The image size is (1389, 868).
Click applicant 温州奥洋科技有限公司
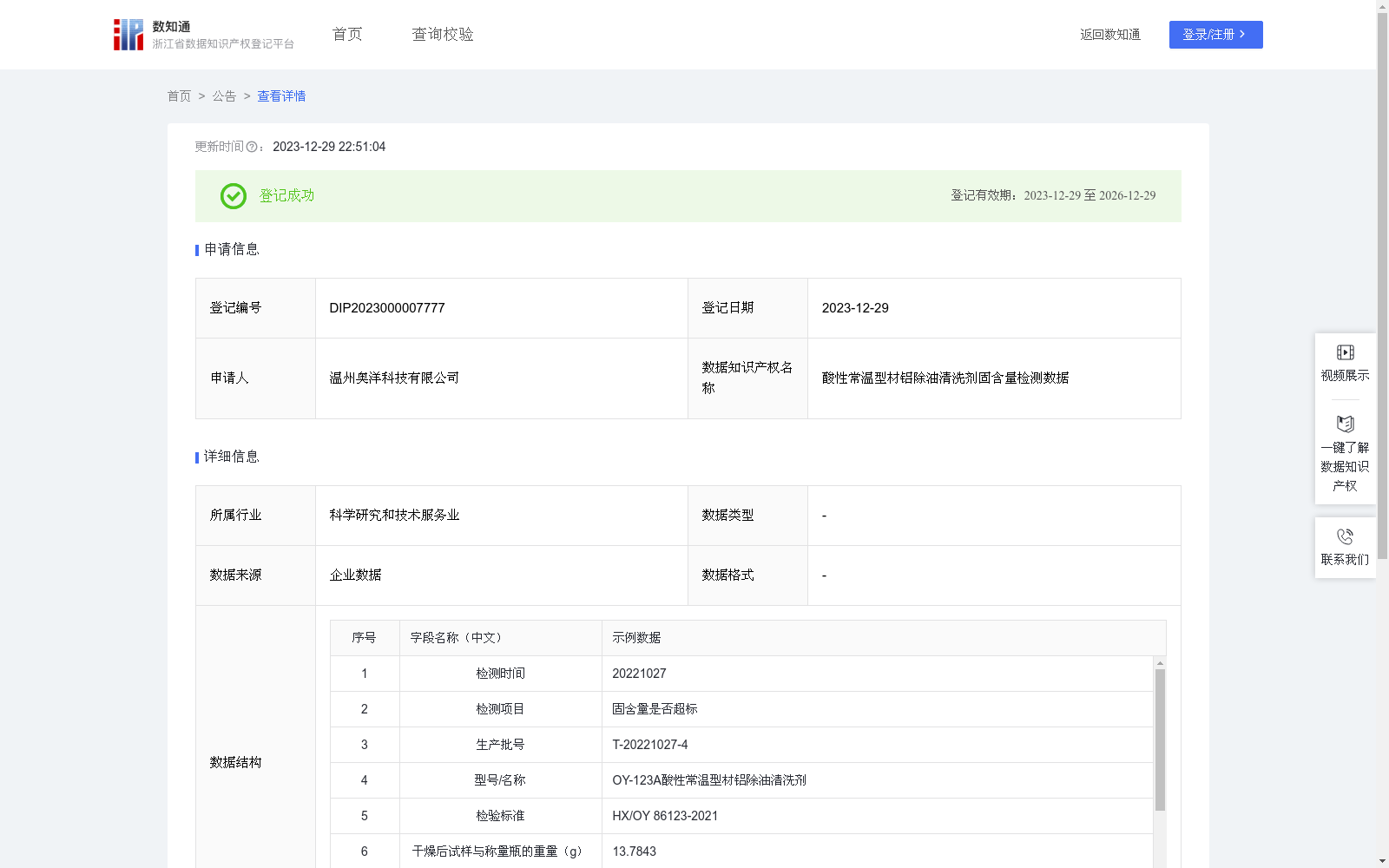394,378
